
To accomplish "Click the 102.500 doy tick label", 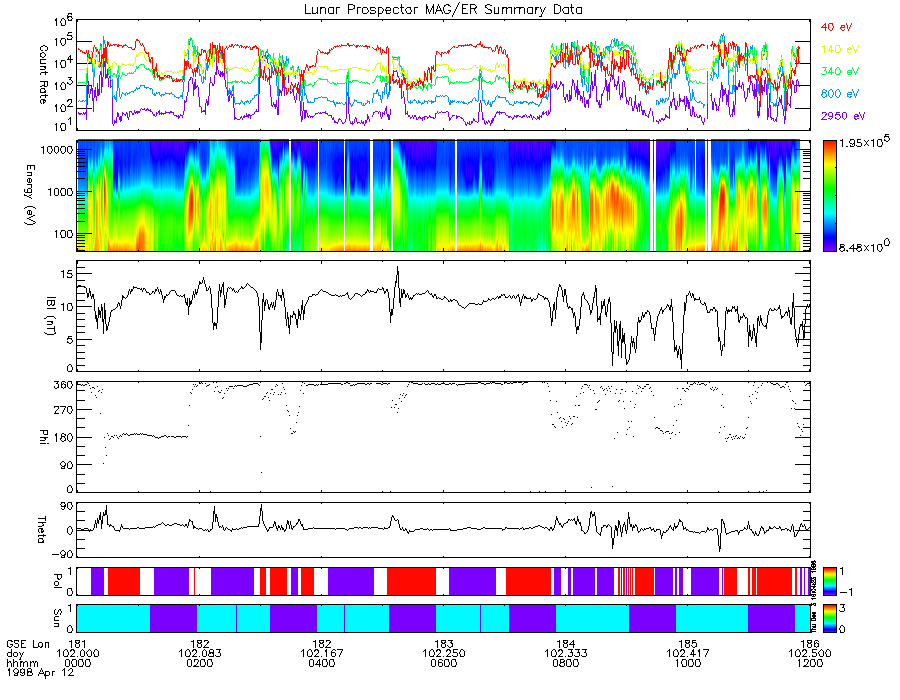I will [x=810, y=654].
